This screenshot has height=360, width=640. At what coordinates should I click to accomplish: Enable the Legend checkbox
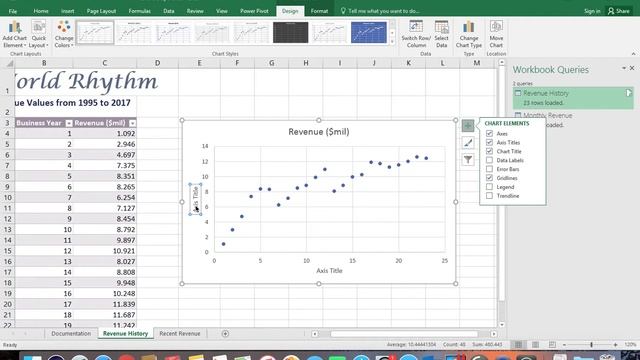pos(489,187)
